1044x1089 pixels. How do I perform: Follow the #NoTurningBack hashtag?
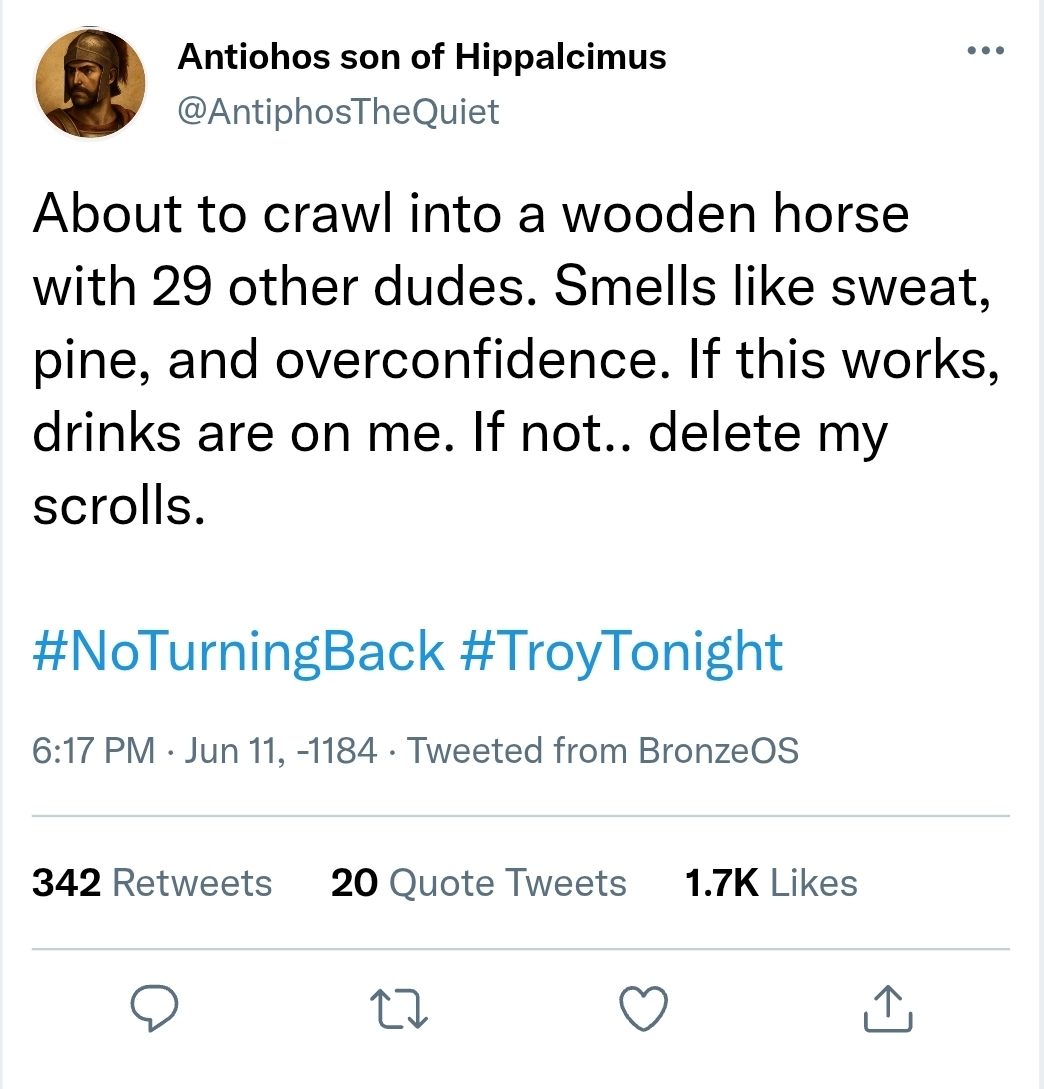pyautogui.click(x=238, y=651)
